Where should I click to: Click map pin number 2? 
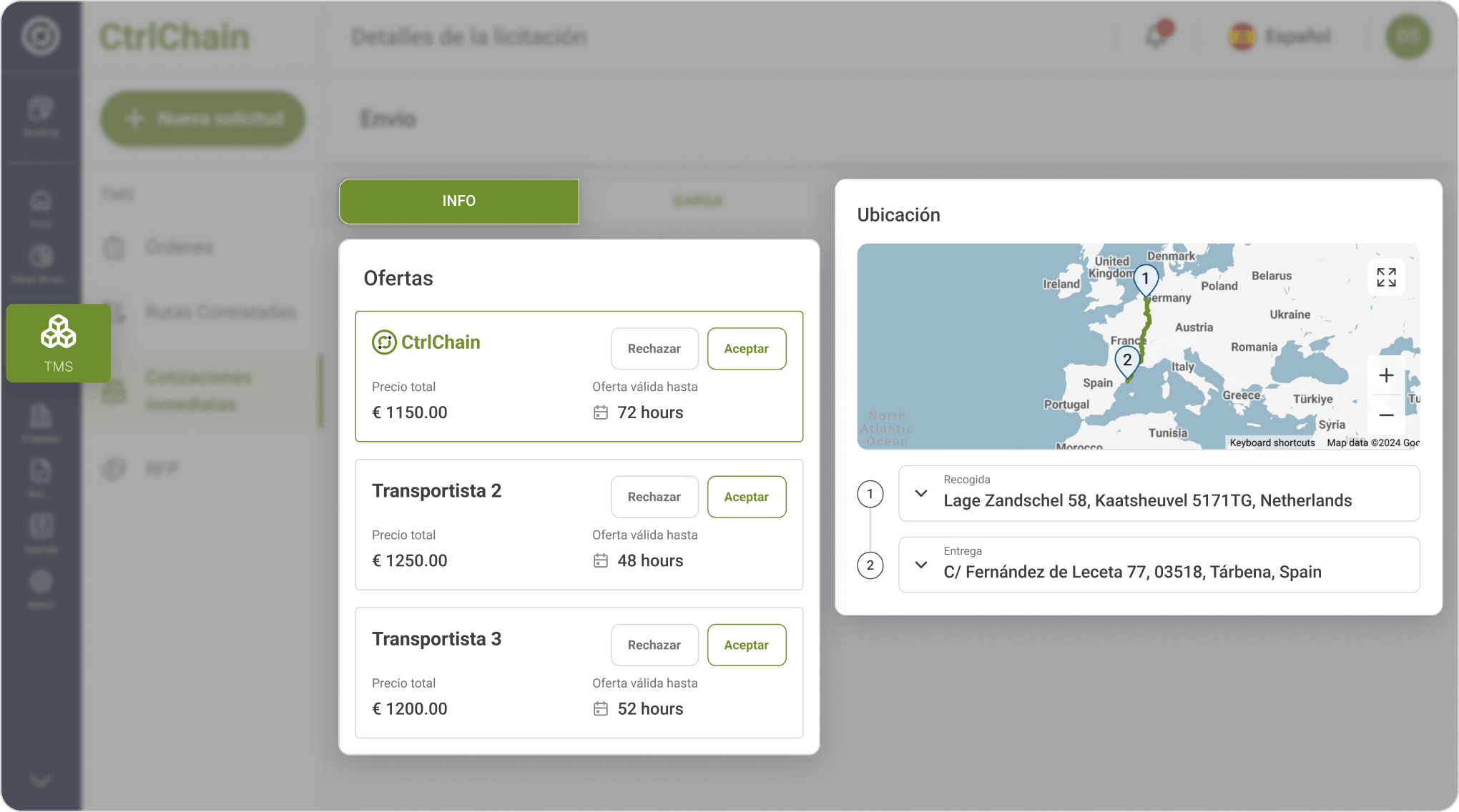(1127, 361)
